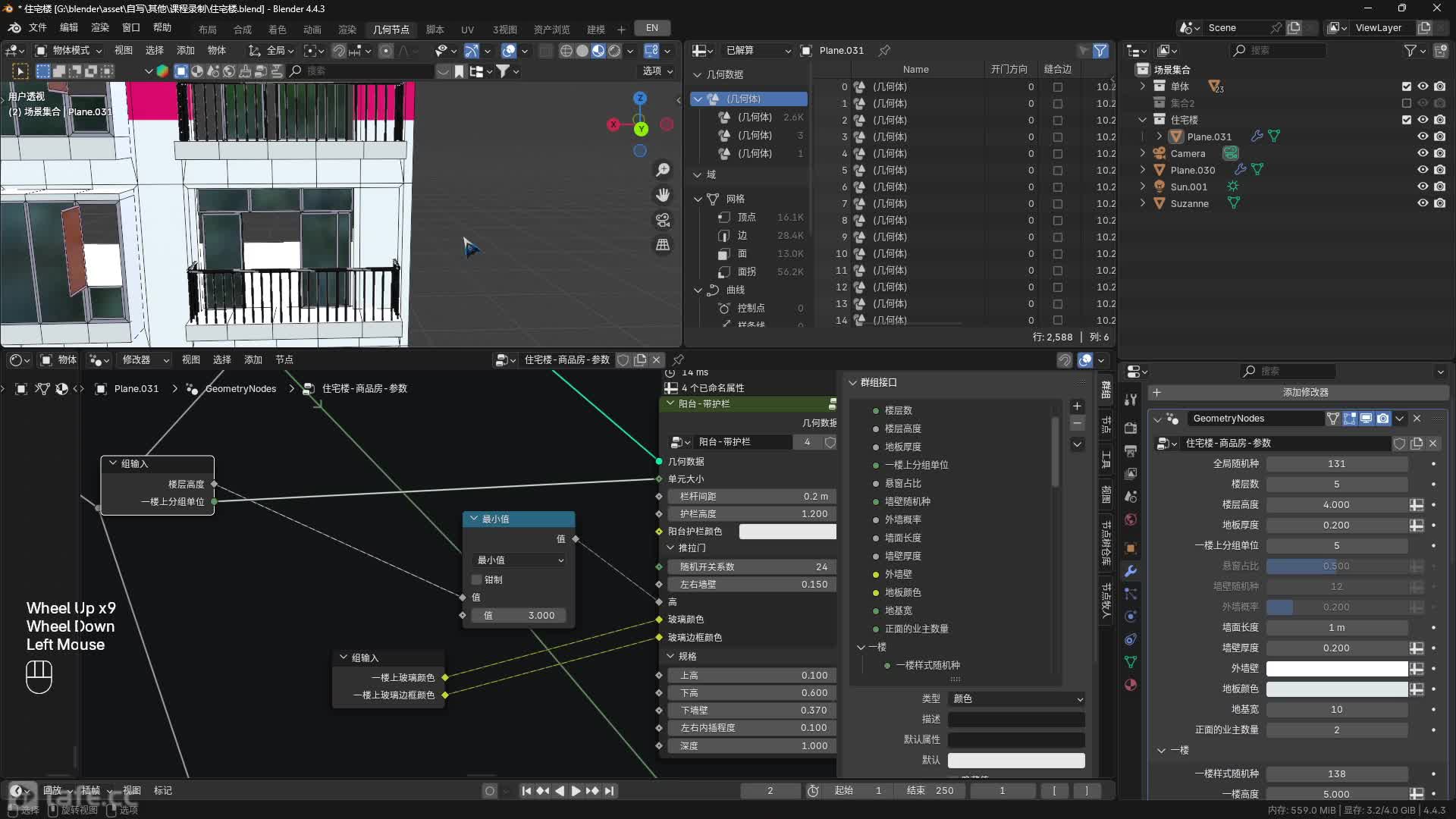1456x819 pixels.
Task: Enable the 钳制 checkbox in 最小值 node
Action: (x=476, y=579)
